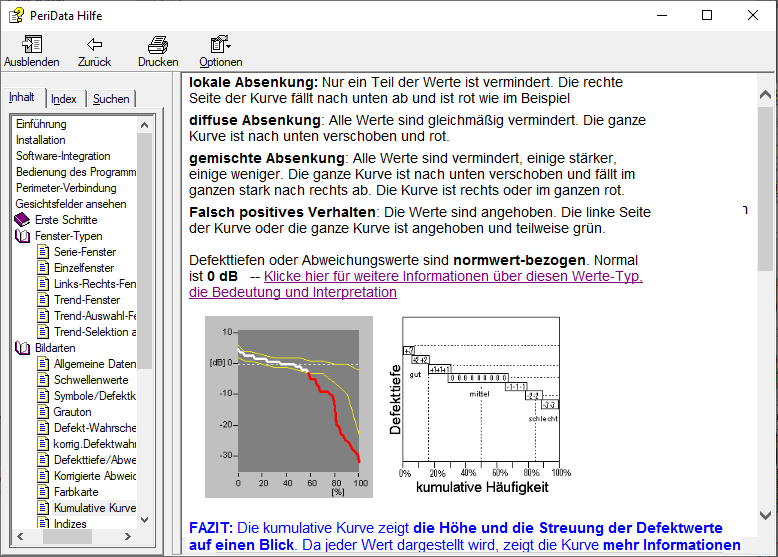This screenshot has height=557, width=778.
Task: Click the tree panel's right arrow
Action: click(128, 536)
